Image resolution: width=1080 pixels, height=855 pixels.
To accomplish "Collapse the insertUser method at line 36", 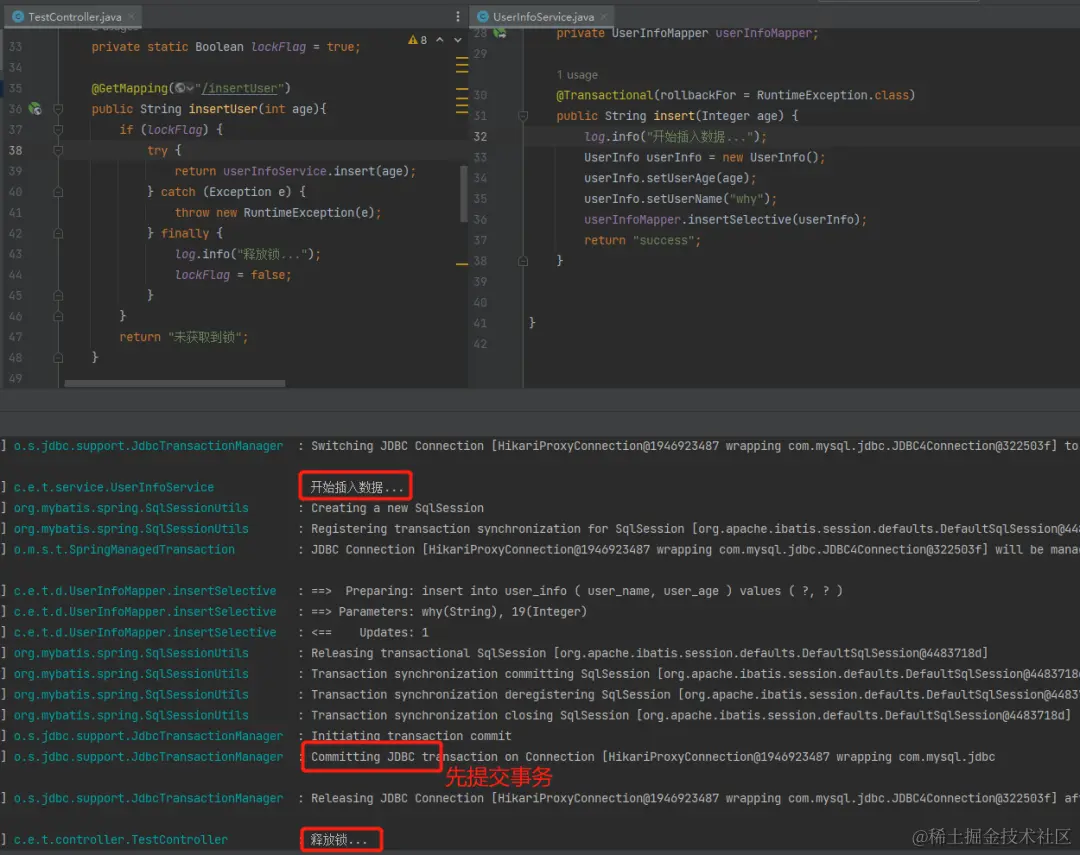I will coord(58,109).
